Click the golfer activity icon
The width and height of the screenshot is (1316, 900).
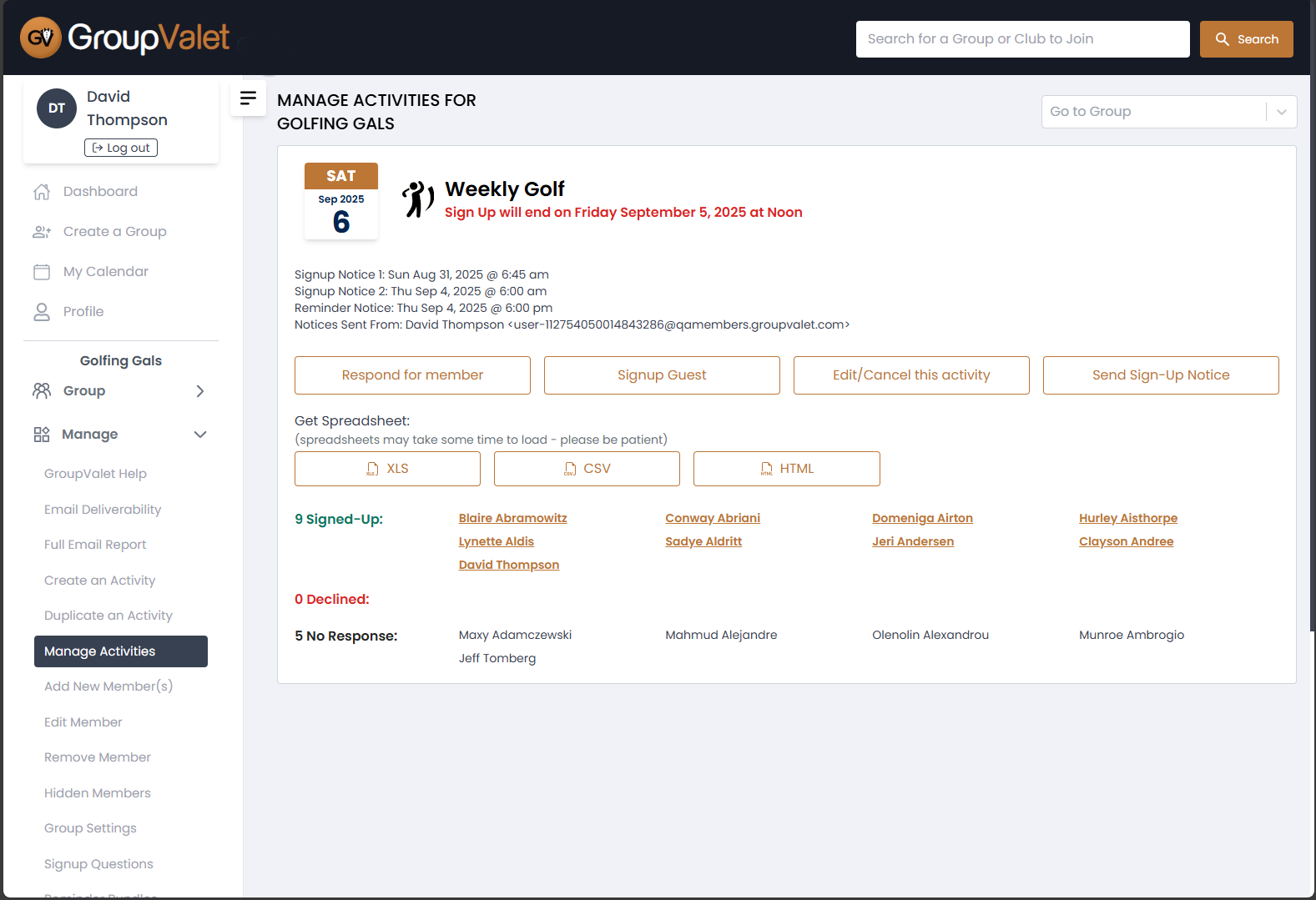(x=417, y=200)
